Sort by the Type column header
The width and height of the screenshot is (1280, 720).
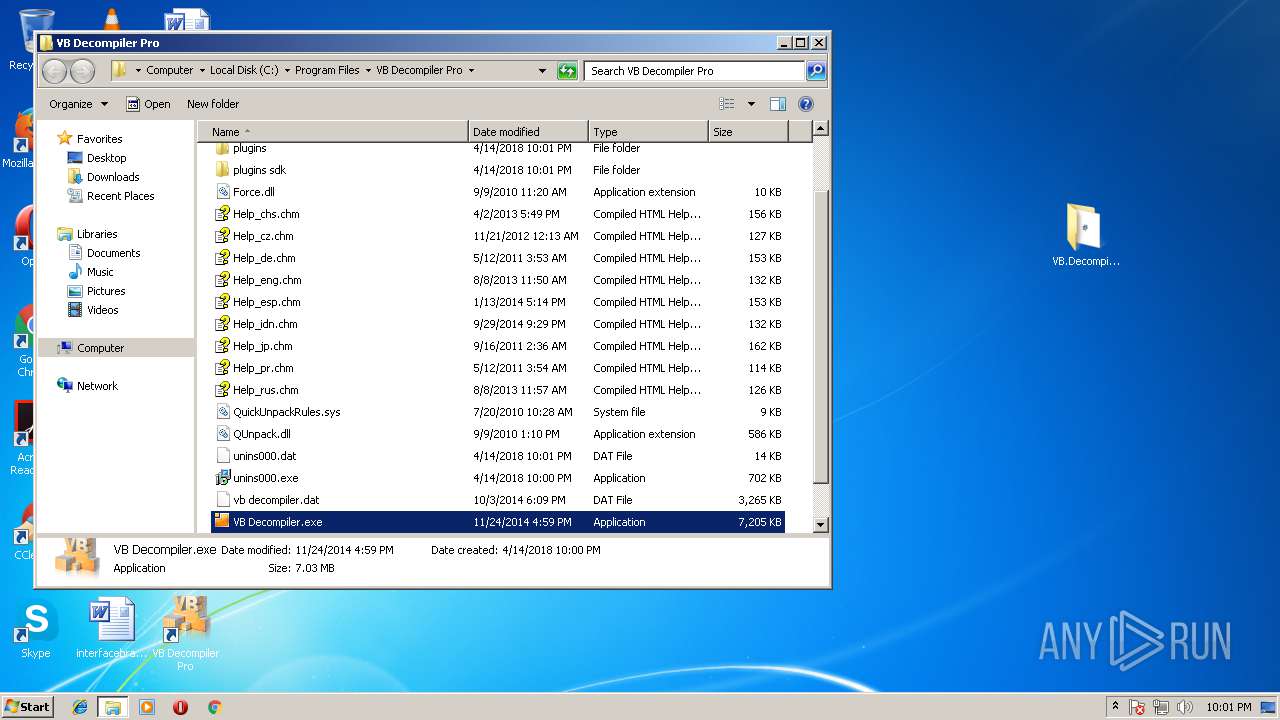coord(648,132)
